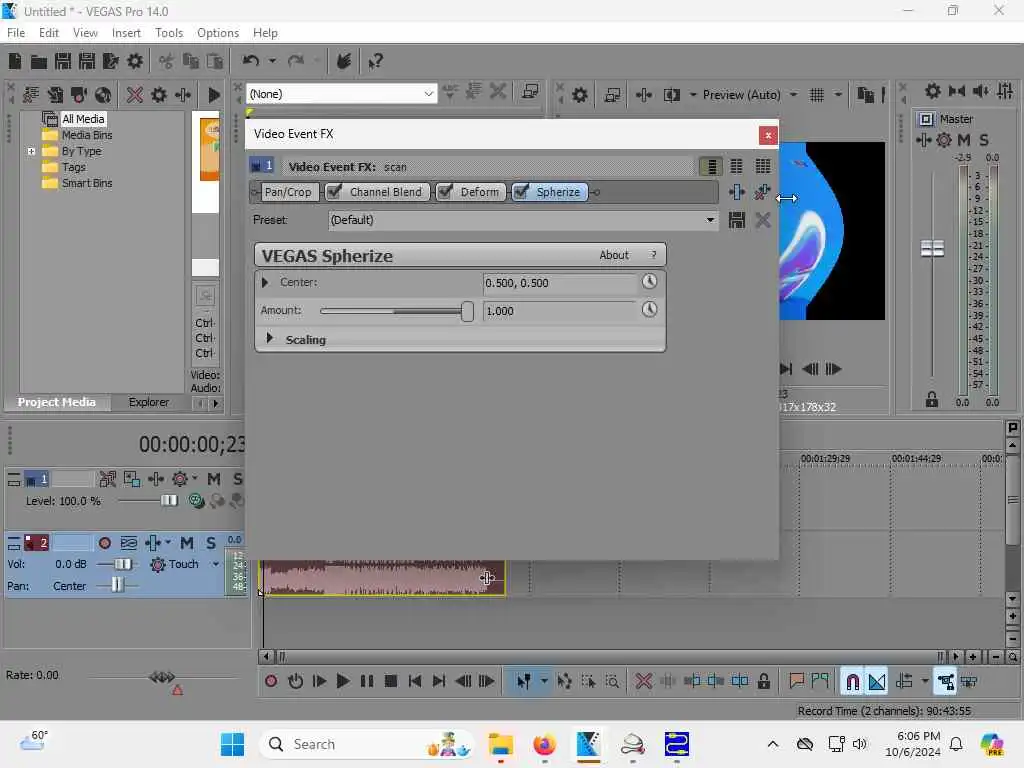1024x768 pixels.
Task: Click the What's This help icon
Action: click(375, 61)
